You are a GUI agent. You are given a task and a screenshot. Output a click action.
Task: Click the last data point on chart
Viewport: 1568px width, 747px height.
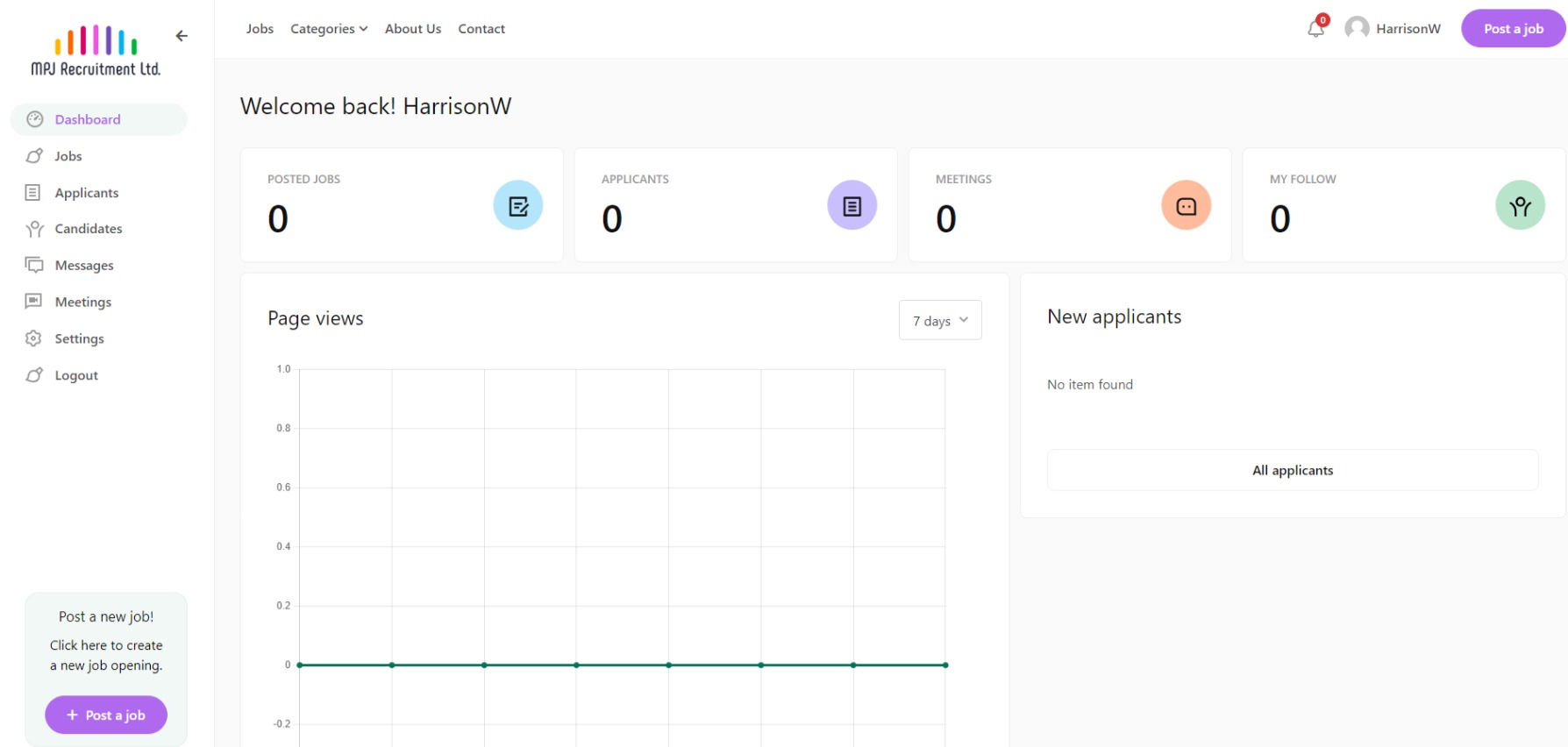click(x=945, y=665)
